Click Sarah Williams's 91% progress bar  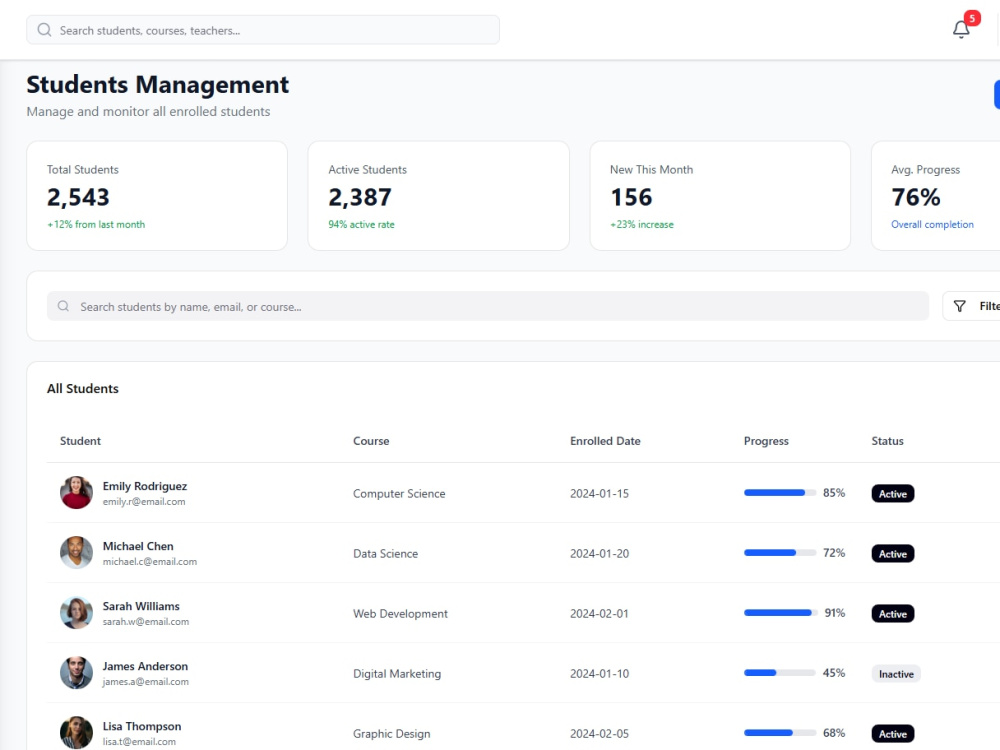(780, 612)
